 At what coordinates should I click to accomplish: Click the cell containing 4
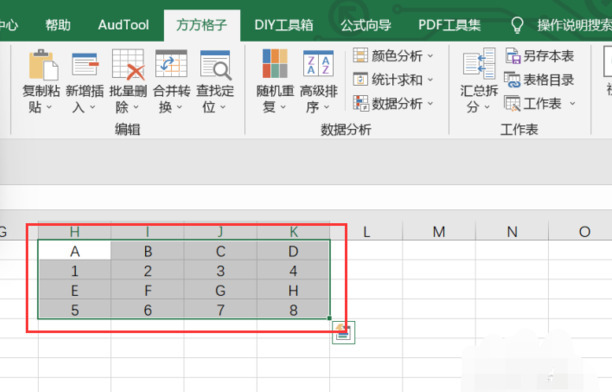[294, 270]
